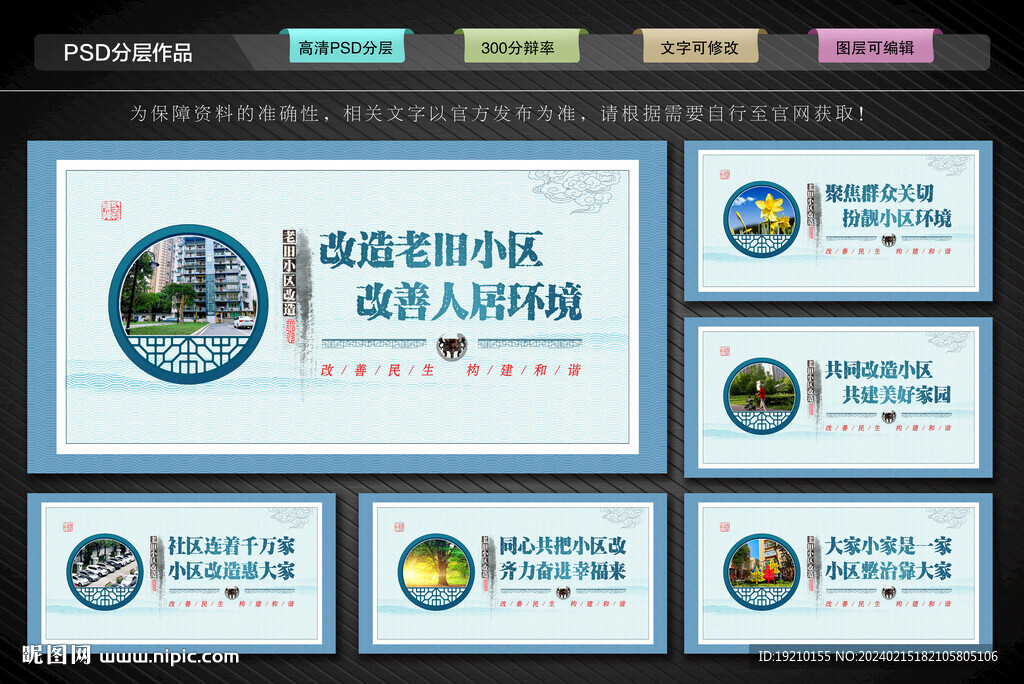Click the red 改/善/民/生 slogan on large banner
1024x684 pixels.
(x=377, y=370)
